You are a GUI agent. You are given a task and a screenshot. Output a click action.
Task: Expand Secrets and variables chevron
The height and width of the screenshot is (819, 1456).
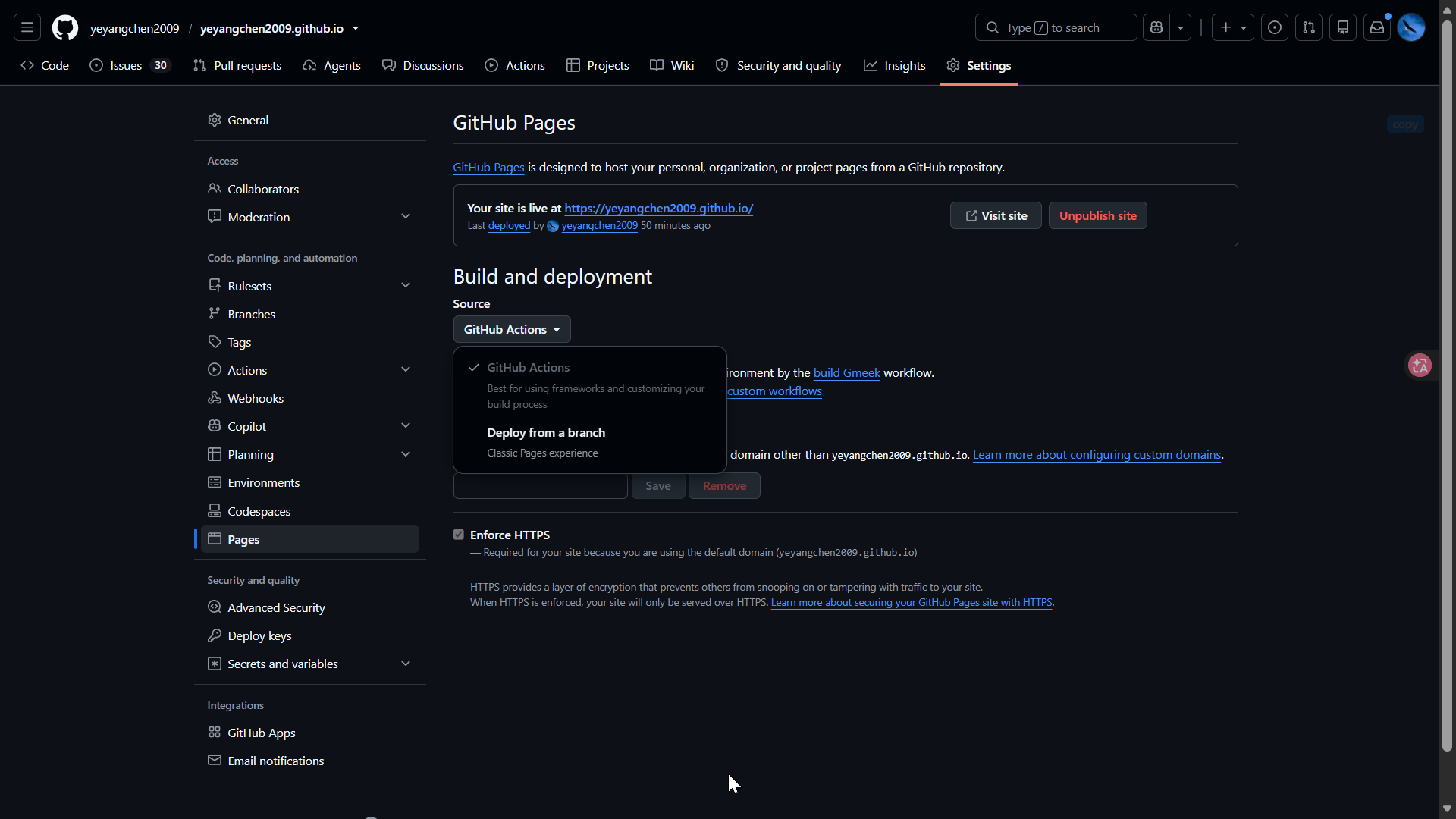click(406, 664)
